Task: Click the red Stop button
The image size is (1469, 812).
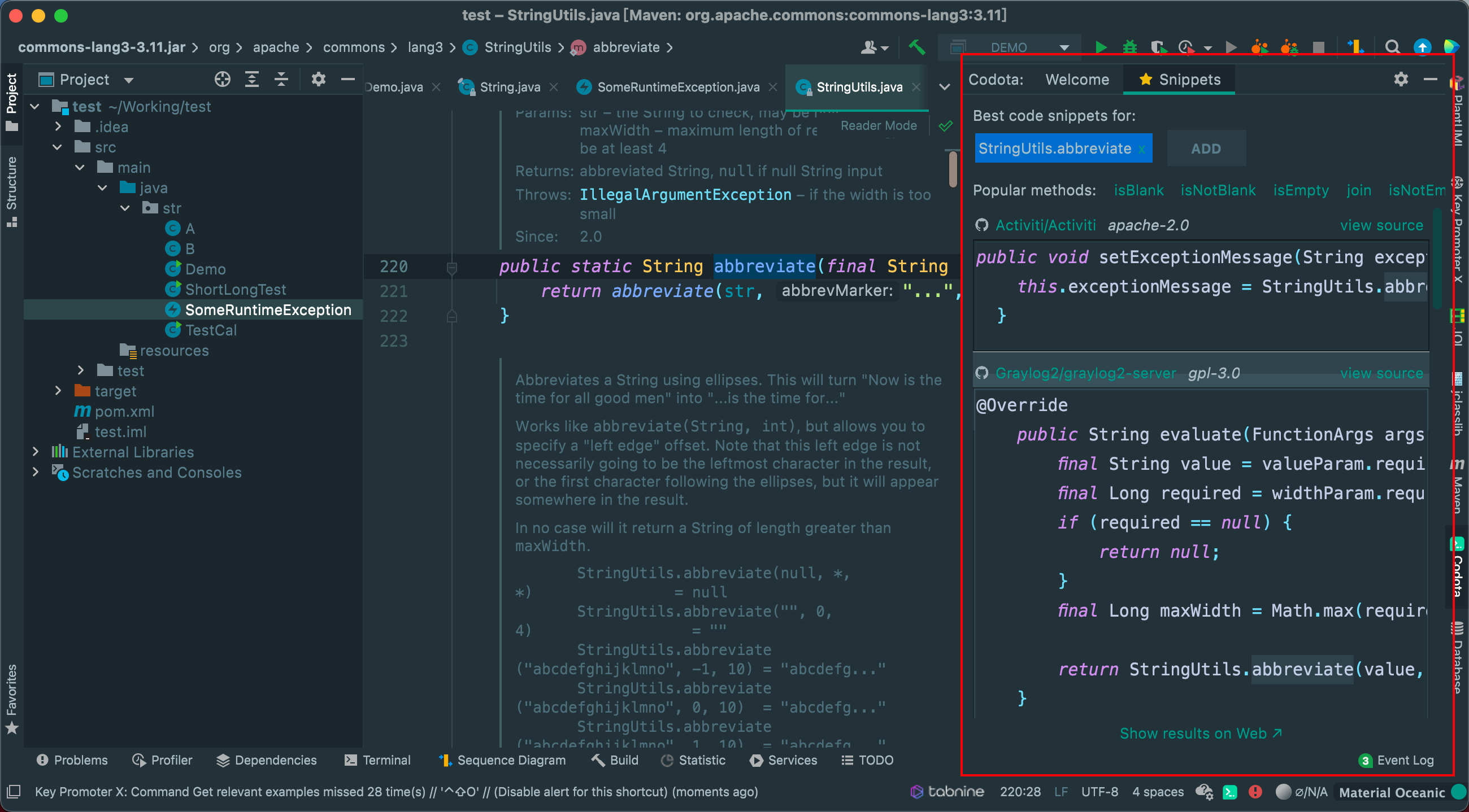Action: [x=1319, y=47]
